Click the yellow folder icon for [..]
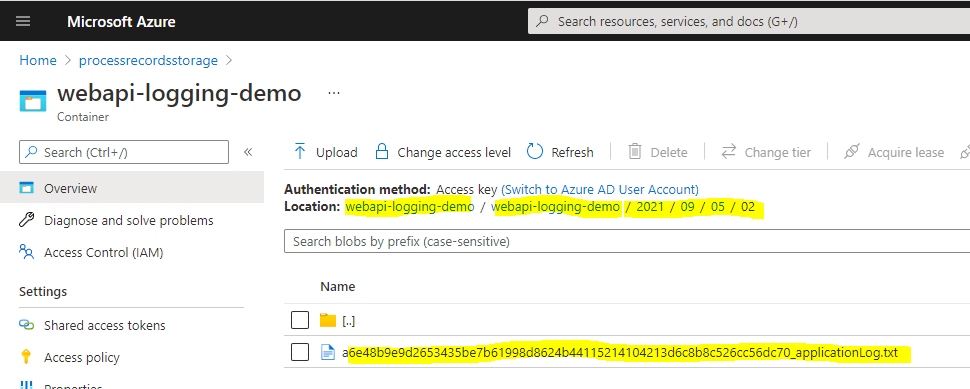970x389 pixels. (x=328, y=320)
